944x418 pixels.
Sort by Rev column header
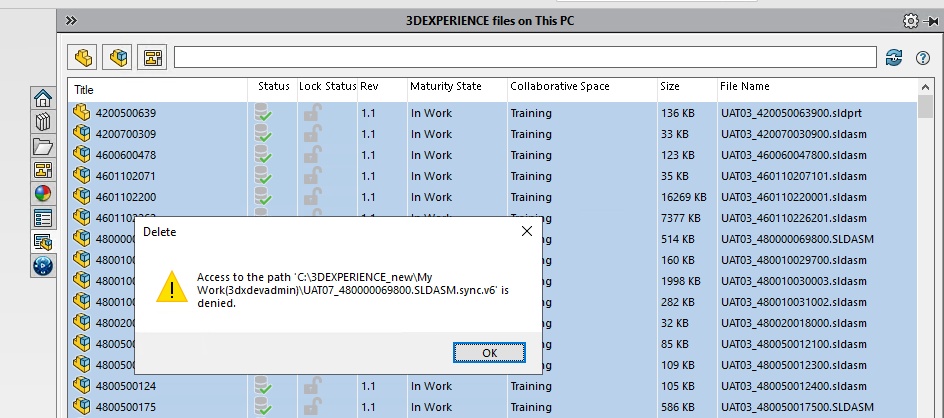point(382,87)
